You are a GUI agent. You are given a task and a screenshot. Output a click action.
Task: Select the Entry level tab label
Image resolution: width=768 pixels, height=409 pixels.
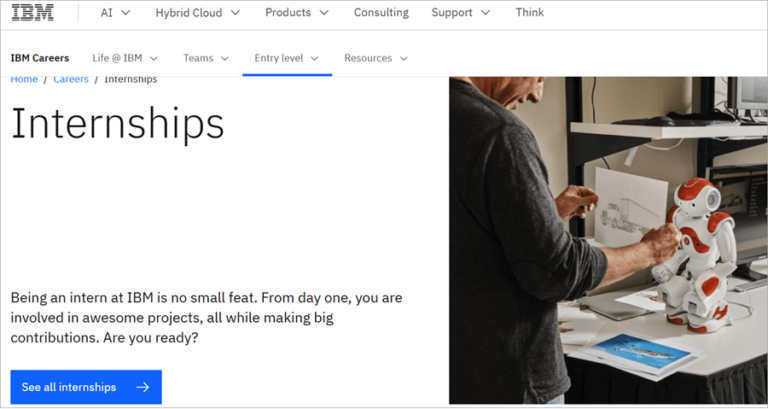pyautogui.click(x=279, y=58)
